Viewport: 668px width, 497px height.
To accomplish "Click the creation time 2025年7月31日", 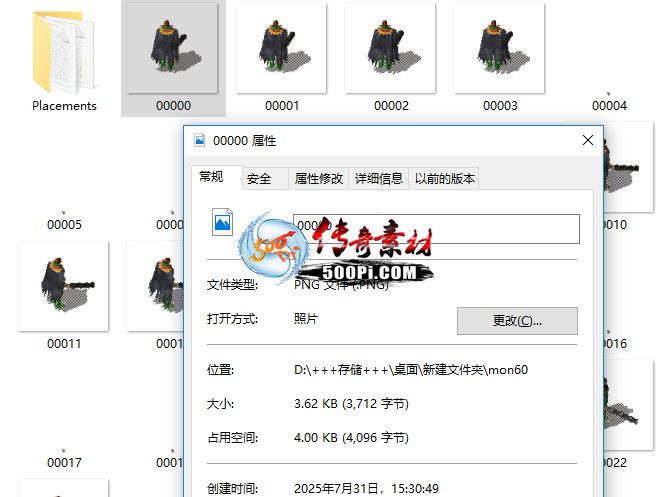I will pos(366,488).
